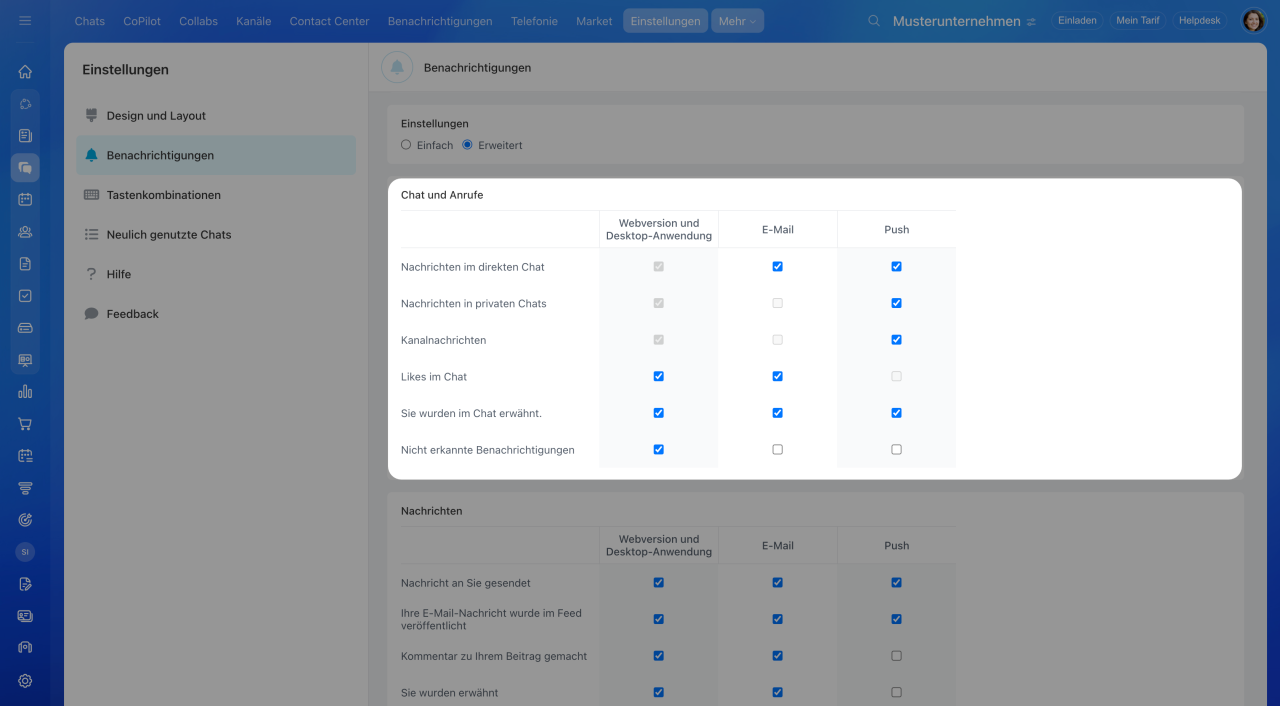Uncheck Push for Kanalnachrichten
Image resolution: width=1280 pixels, height=706 pixels.
coord(896,340)
